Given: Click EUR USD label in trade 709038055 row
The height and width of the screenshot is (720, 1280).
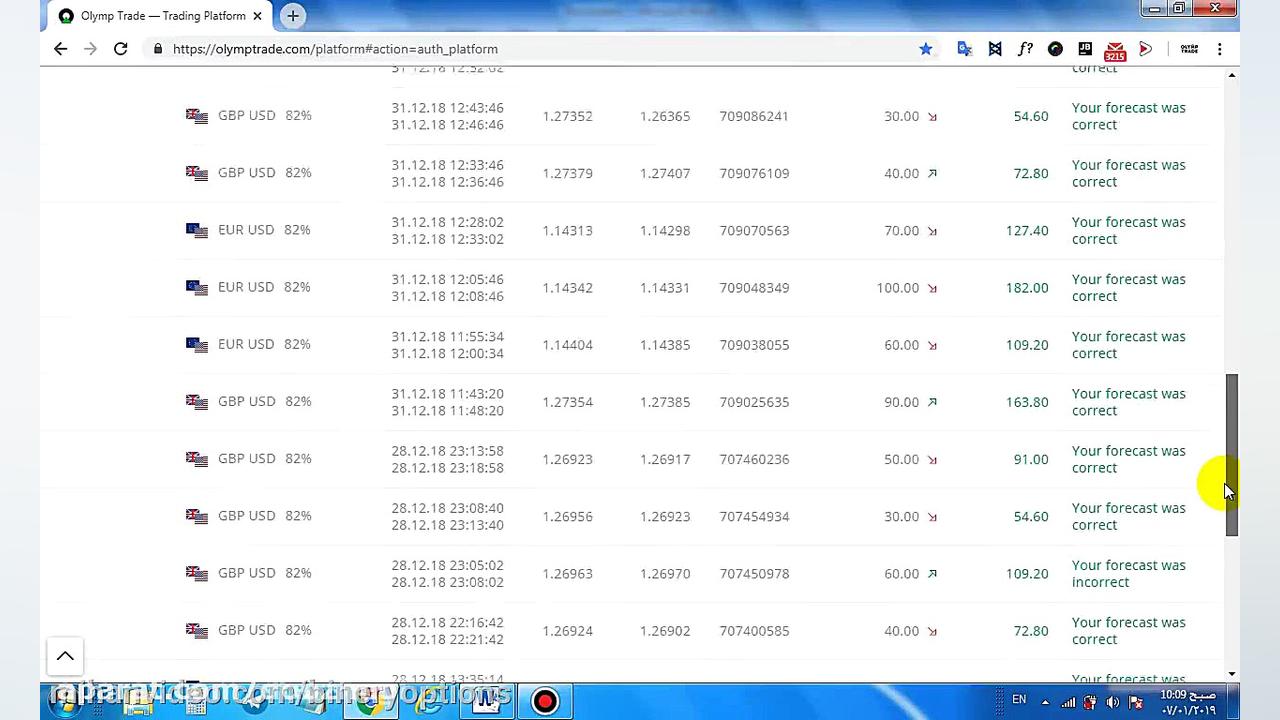Looking at the screenshot, I should (x=246, y=344).
